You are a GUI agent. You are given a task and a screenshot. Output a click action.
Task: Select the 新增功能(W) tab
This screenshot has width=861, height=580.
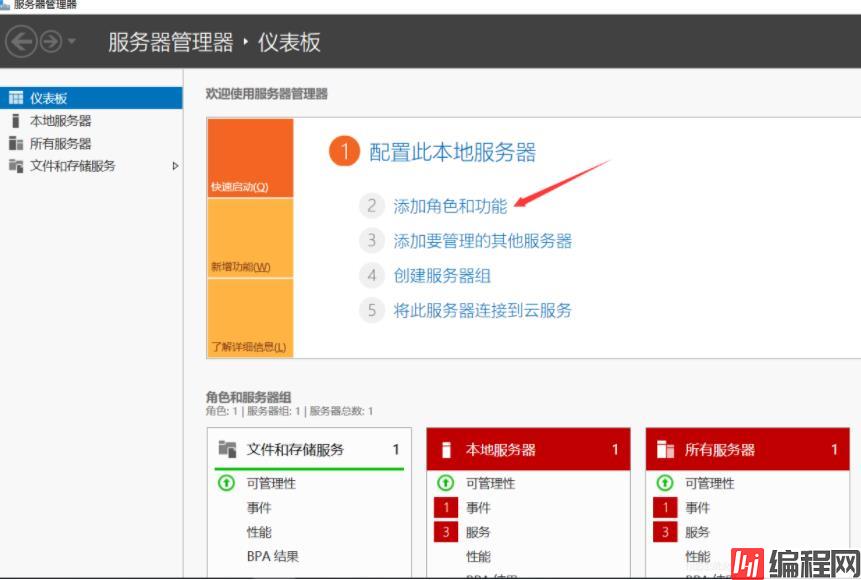250,238
